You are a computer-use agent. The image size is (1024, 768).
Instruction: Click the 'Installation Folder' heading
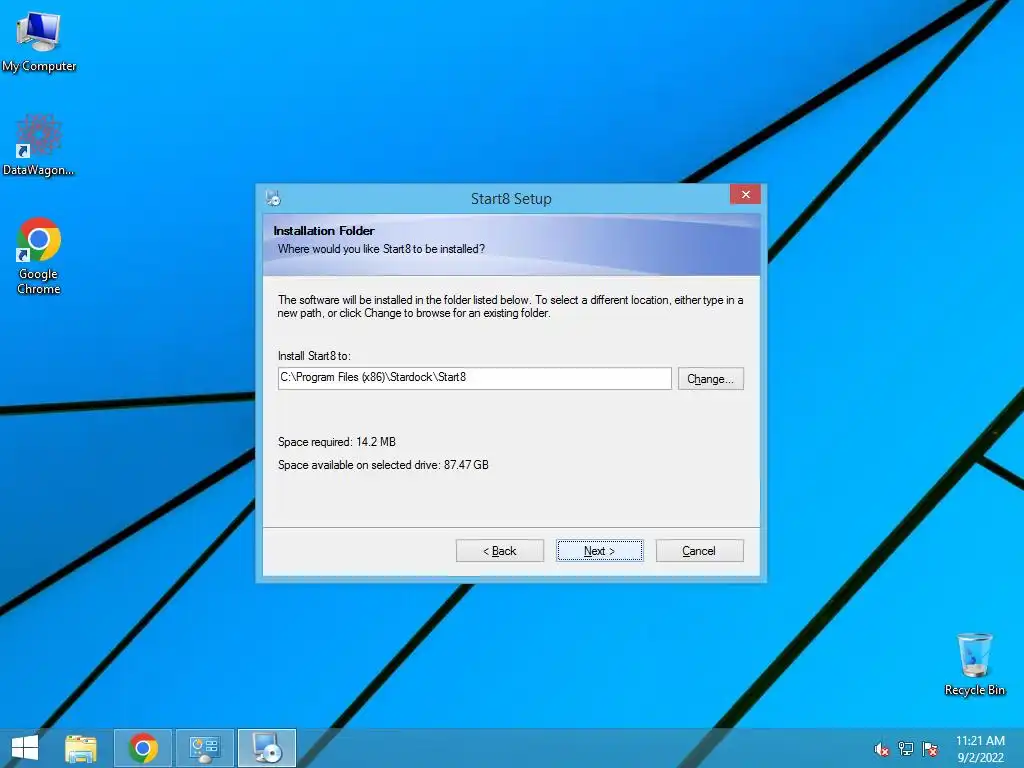324,231
